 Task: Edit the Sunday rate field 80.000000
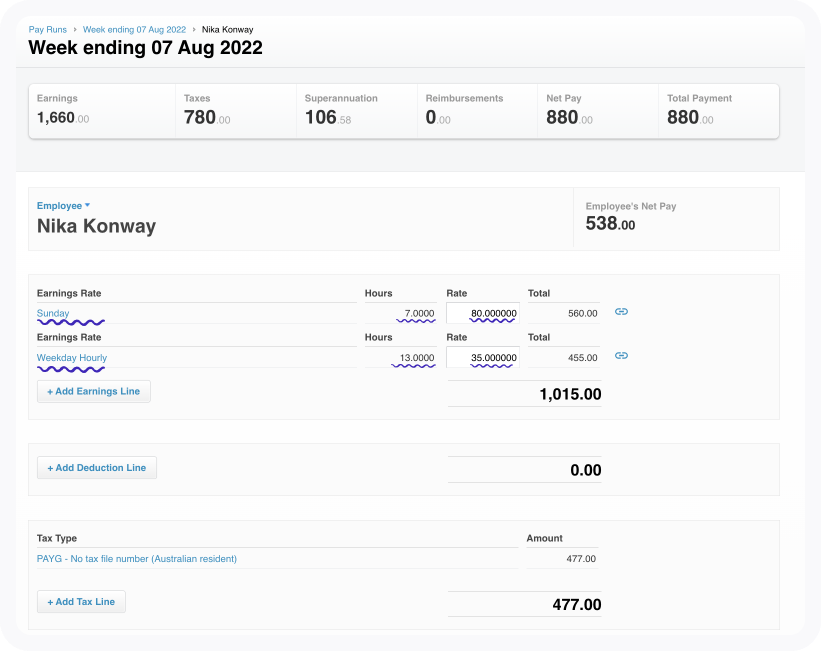click(483, 313)
